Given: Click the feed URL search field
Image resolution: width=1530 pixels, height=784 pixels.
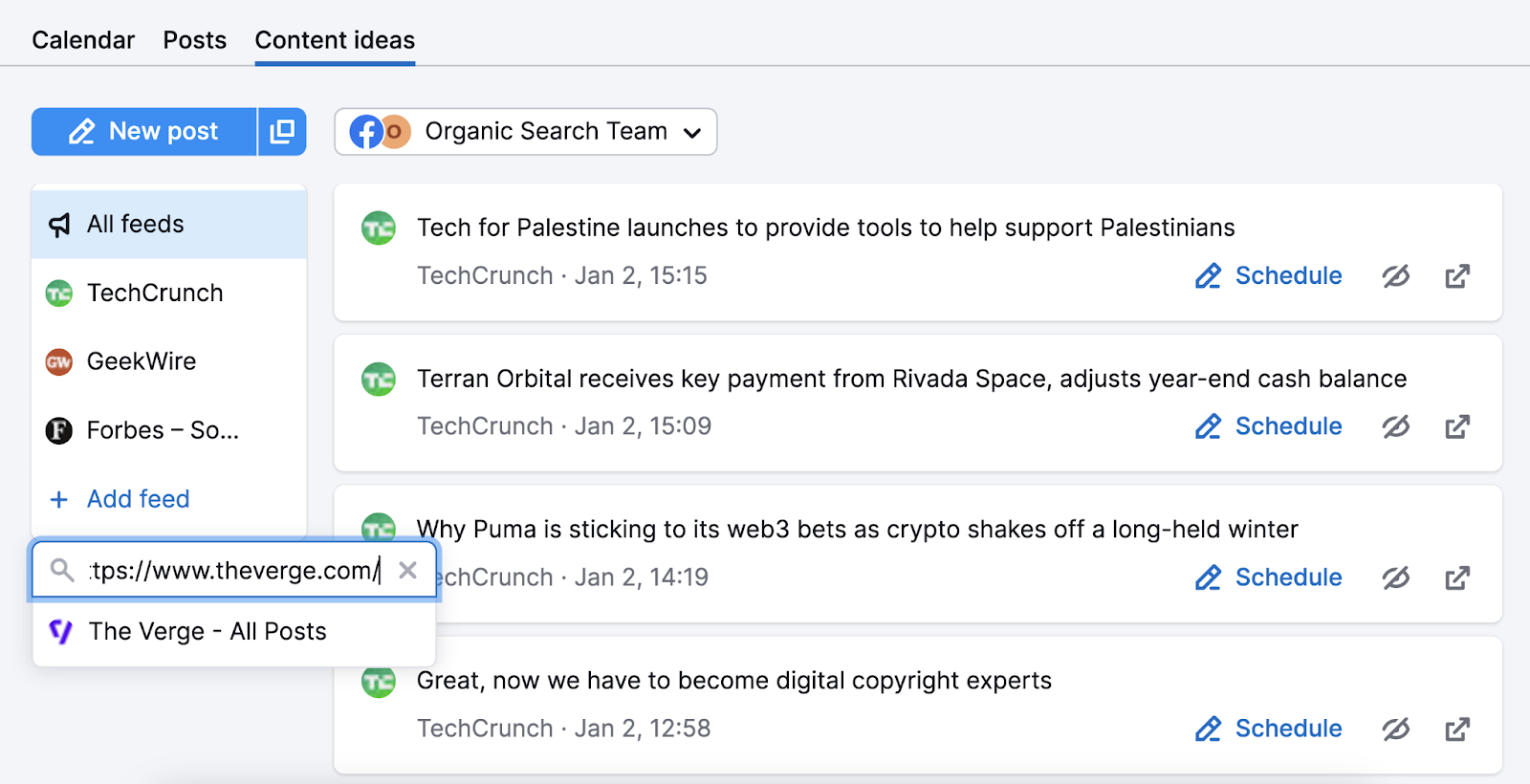Looking at the screenshot, I should (234, 571).
